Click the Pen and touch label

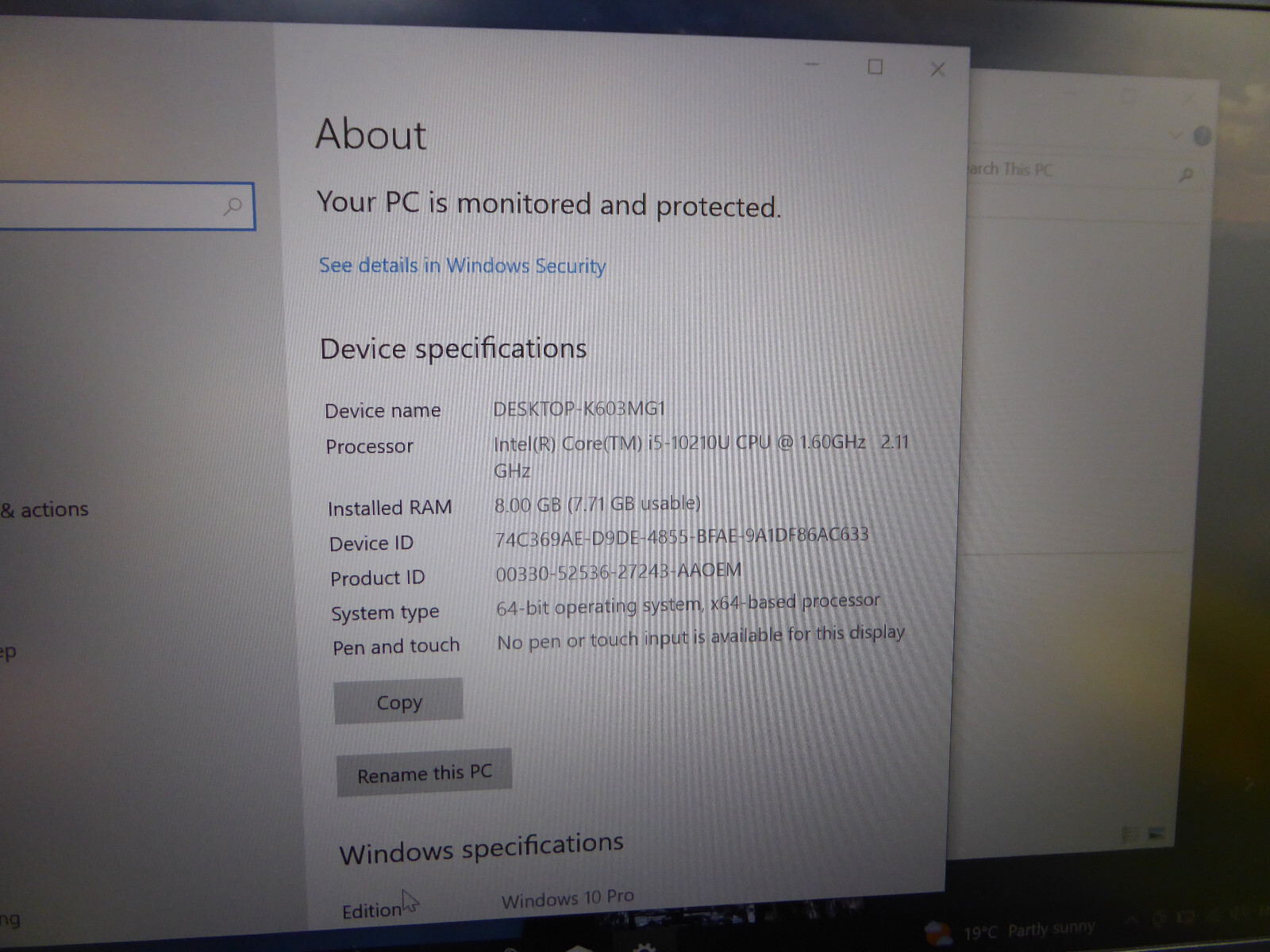click(x=396, y=647)
